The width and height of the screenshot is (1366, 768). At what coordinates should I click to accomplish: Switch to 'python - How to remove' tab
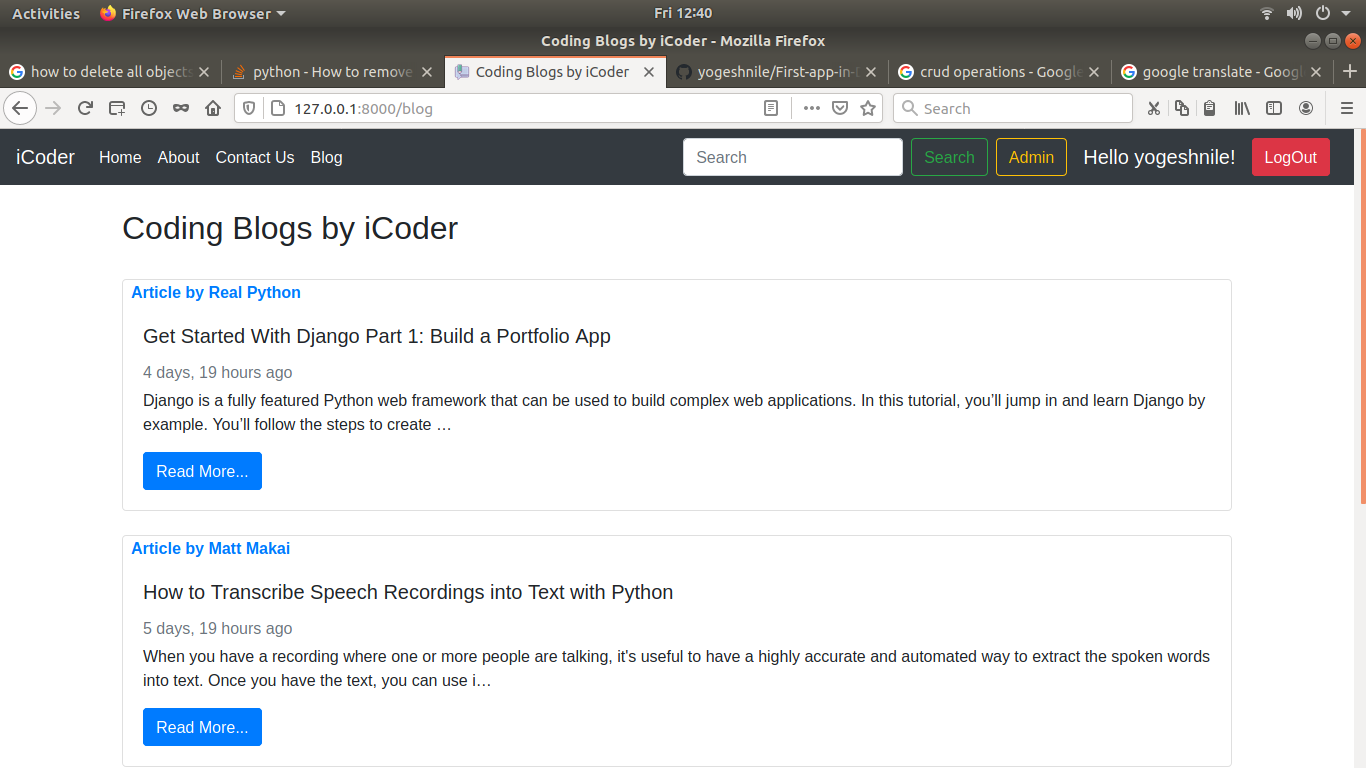tap(333, 72)
